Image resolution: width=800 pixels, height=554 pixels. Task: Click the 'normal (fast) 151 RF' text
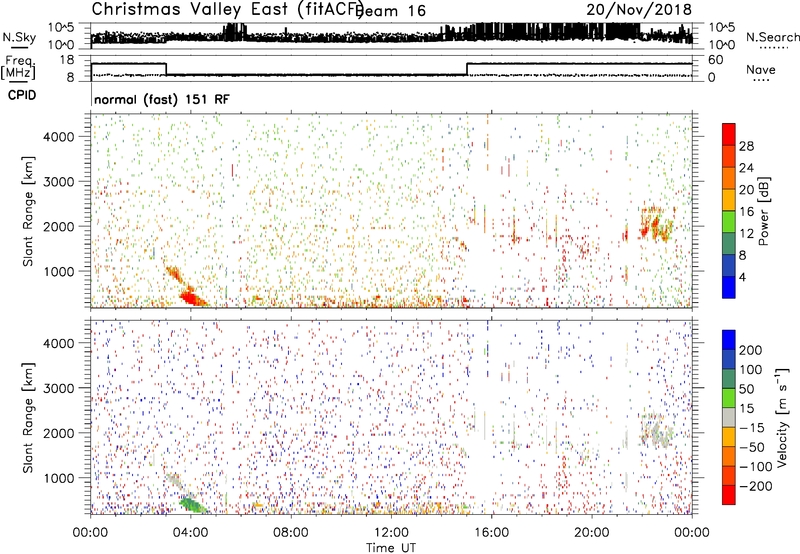coord(162,99)
